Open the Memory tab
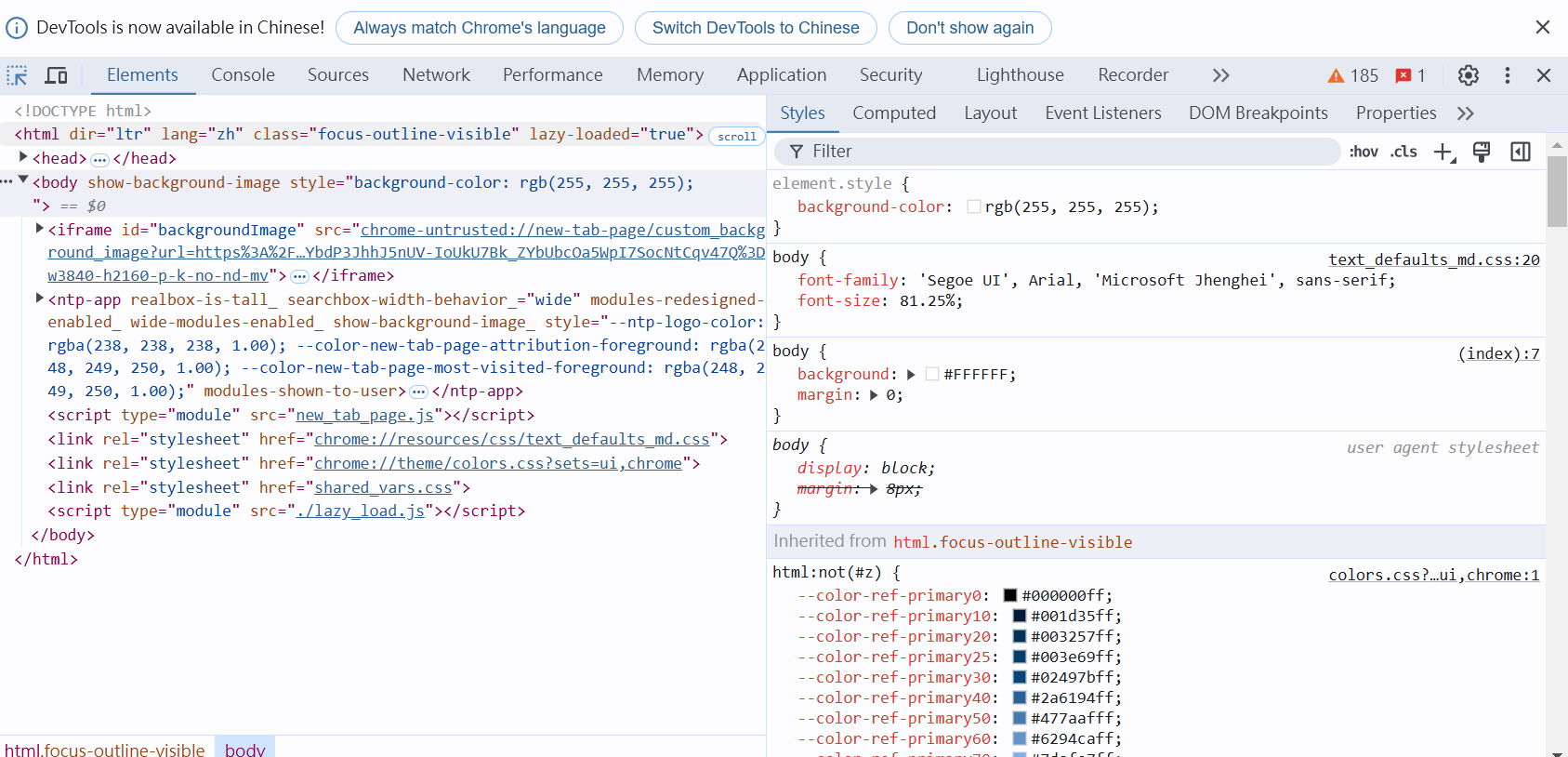The width and height of the screenshot is (1568, 757). pyautogui.click(x=670, y=75)
